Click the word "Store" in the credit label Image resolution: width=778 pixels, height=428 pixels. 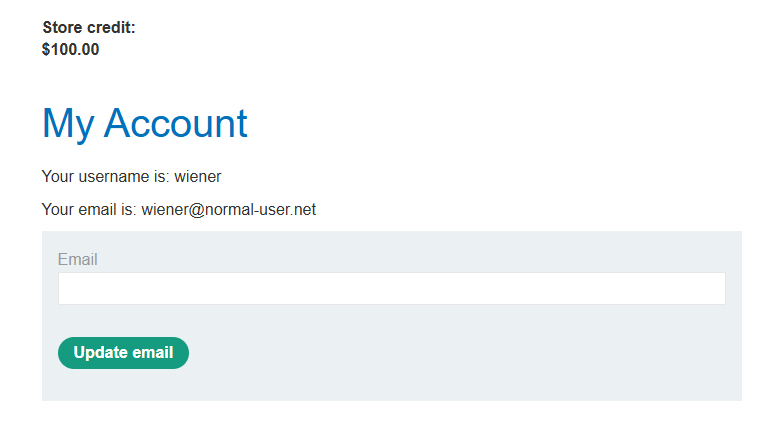click(62, 28)
